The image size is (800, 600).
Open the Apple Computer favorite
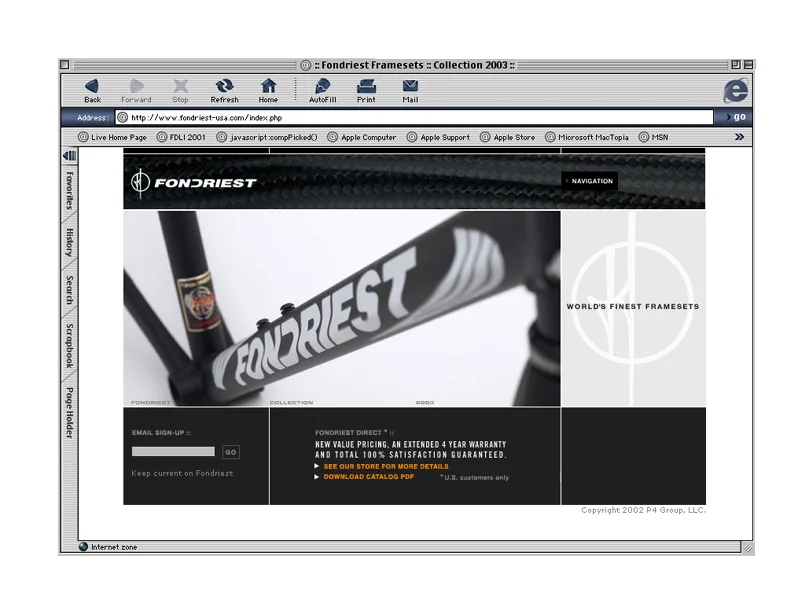[x=362, y=137]
